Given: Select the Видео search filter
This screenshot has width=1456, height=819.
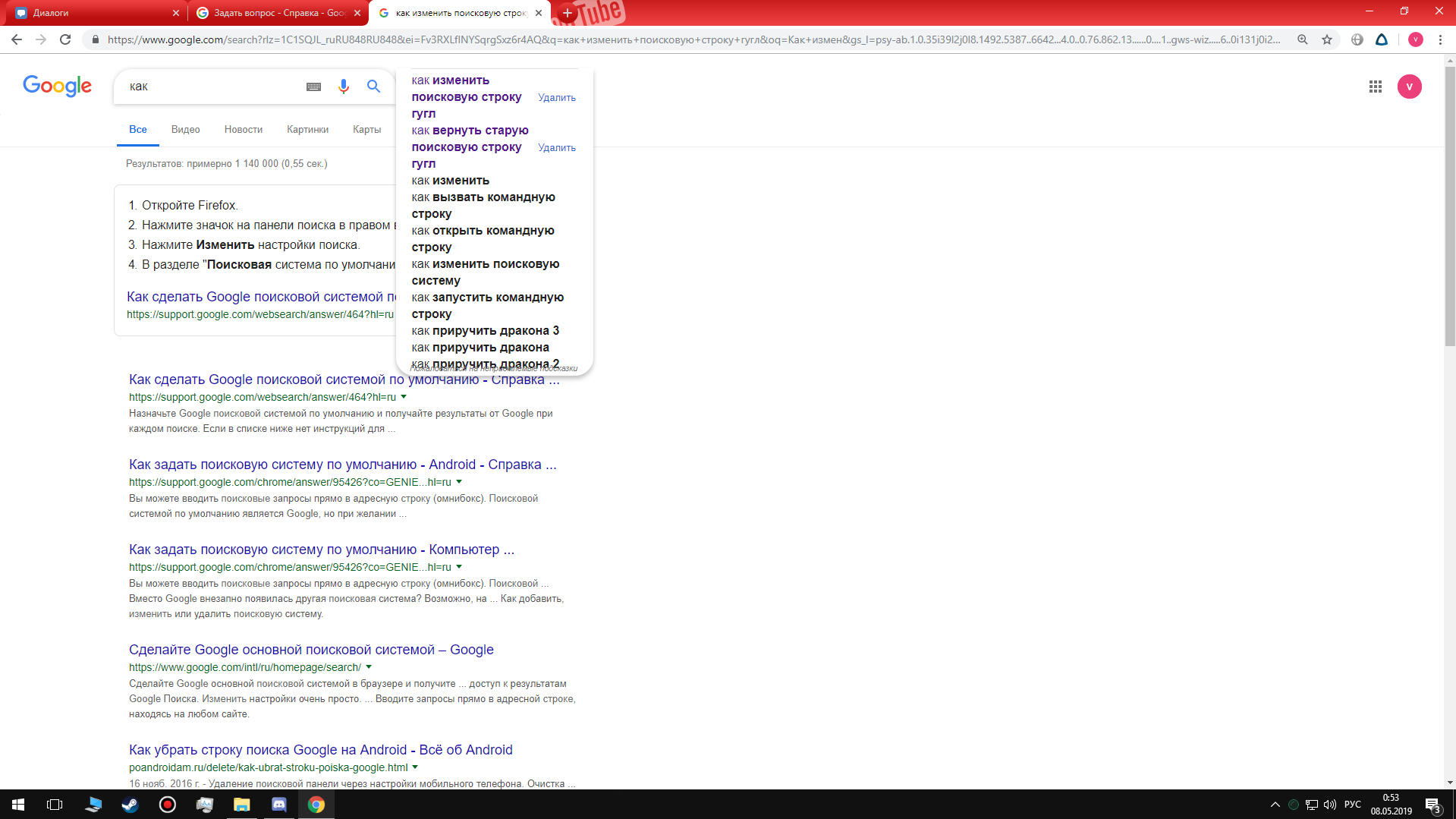Looking at the screenshot, I should pos(186,130).
